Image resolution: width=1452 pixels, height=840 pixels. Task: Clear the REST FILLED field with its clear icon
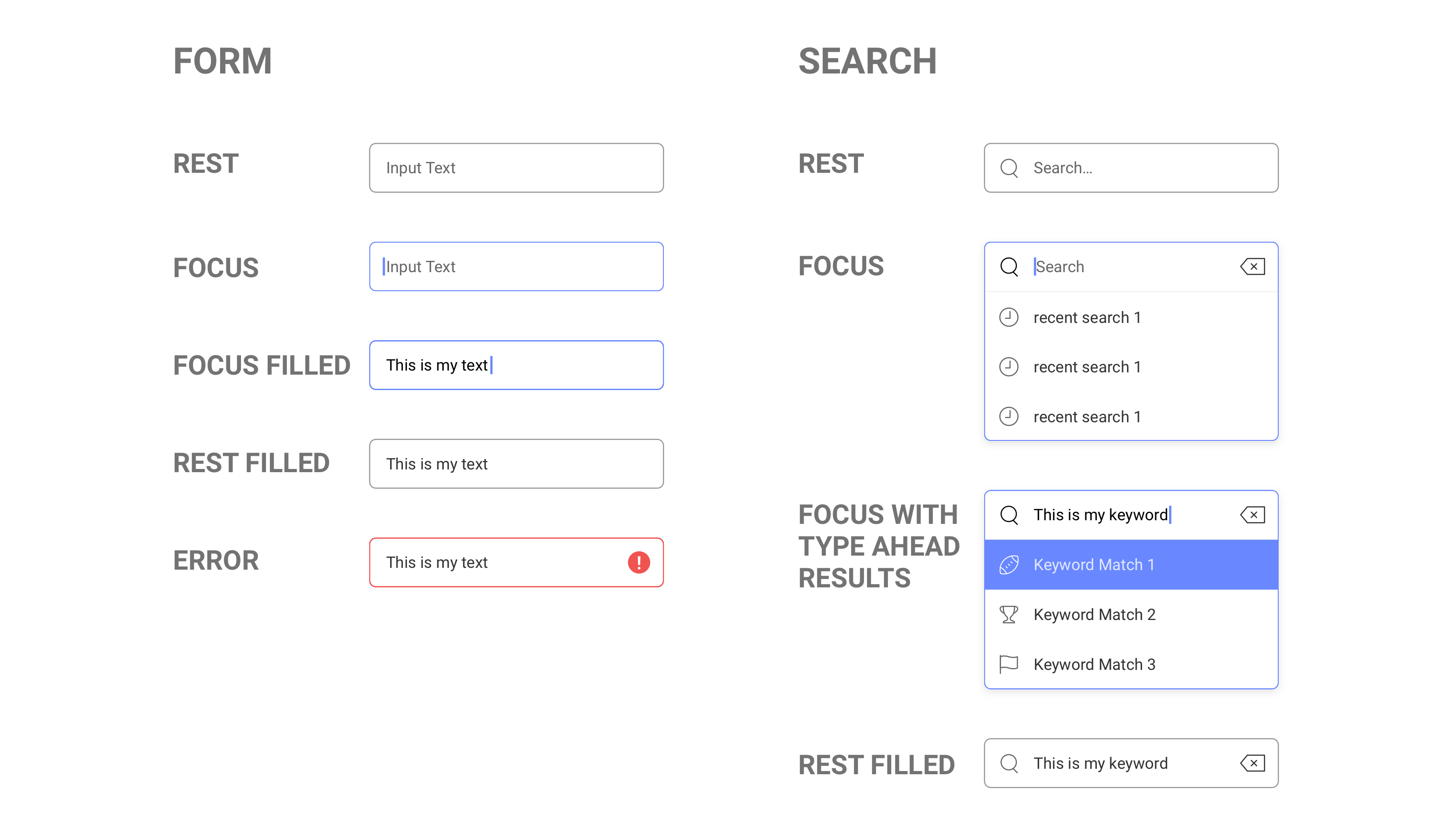(1253, 763)
